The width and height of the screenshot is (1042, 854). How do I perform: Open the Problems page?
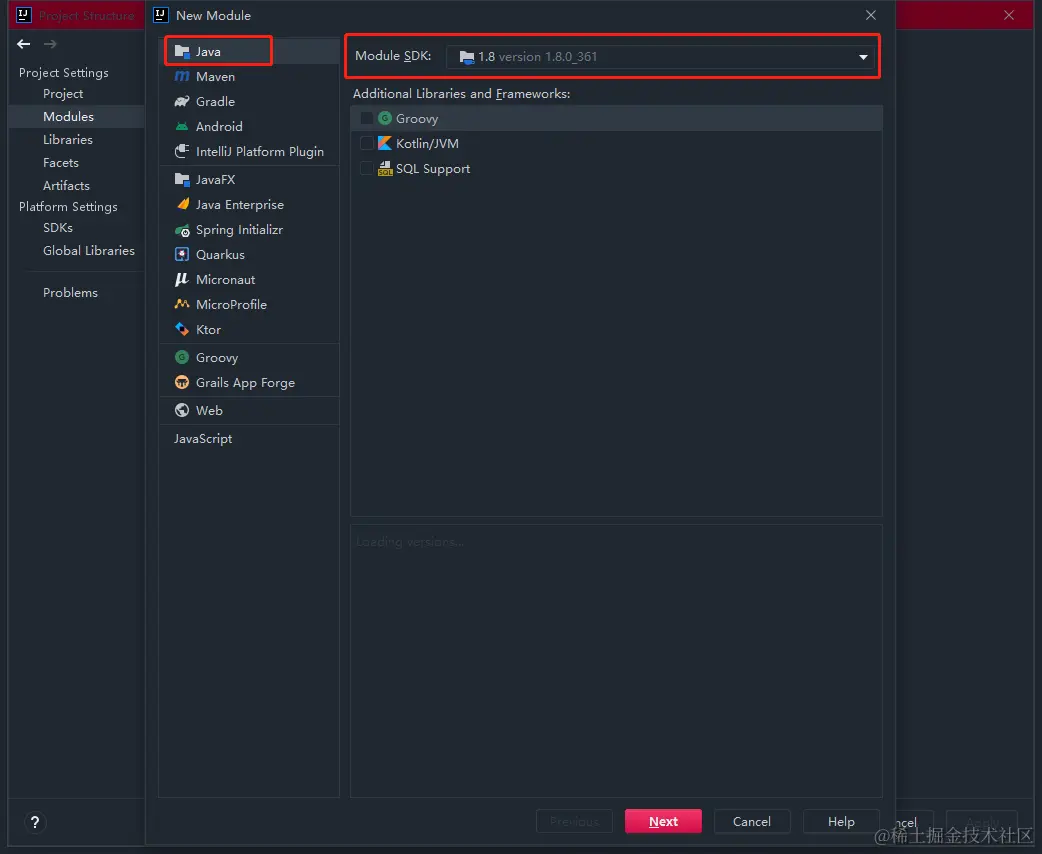point(70,292)
